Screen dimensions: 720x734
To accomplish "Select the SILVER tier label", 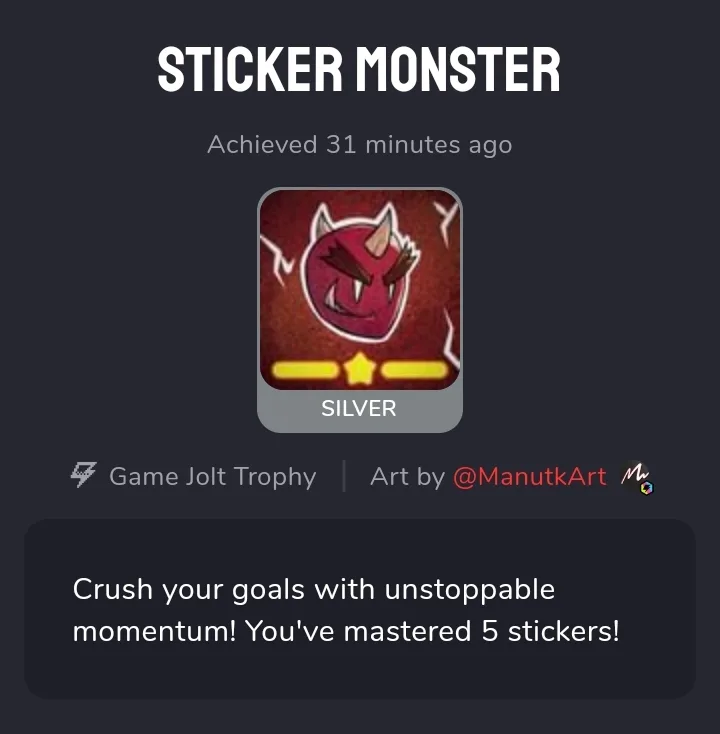I will click(x=359, y=409).
